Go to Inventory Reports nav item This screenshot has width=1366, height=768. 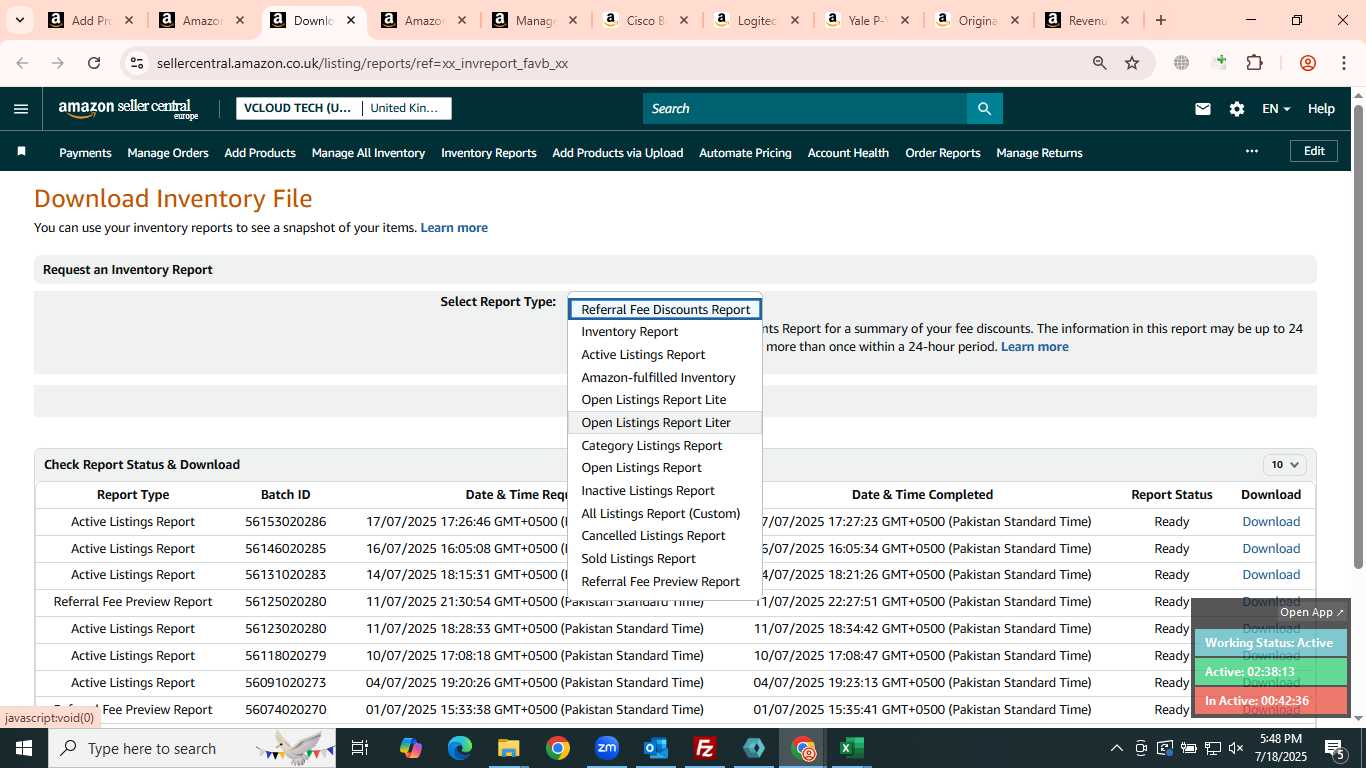pos(488,153)
